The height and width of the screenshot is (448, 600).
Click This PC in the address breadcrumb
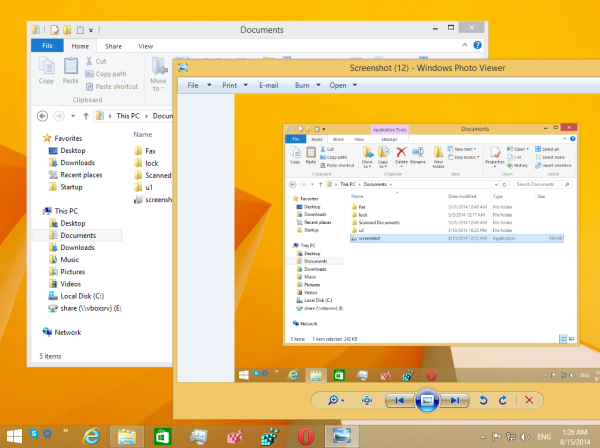coord(128,116)
